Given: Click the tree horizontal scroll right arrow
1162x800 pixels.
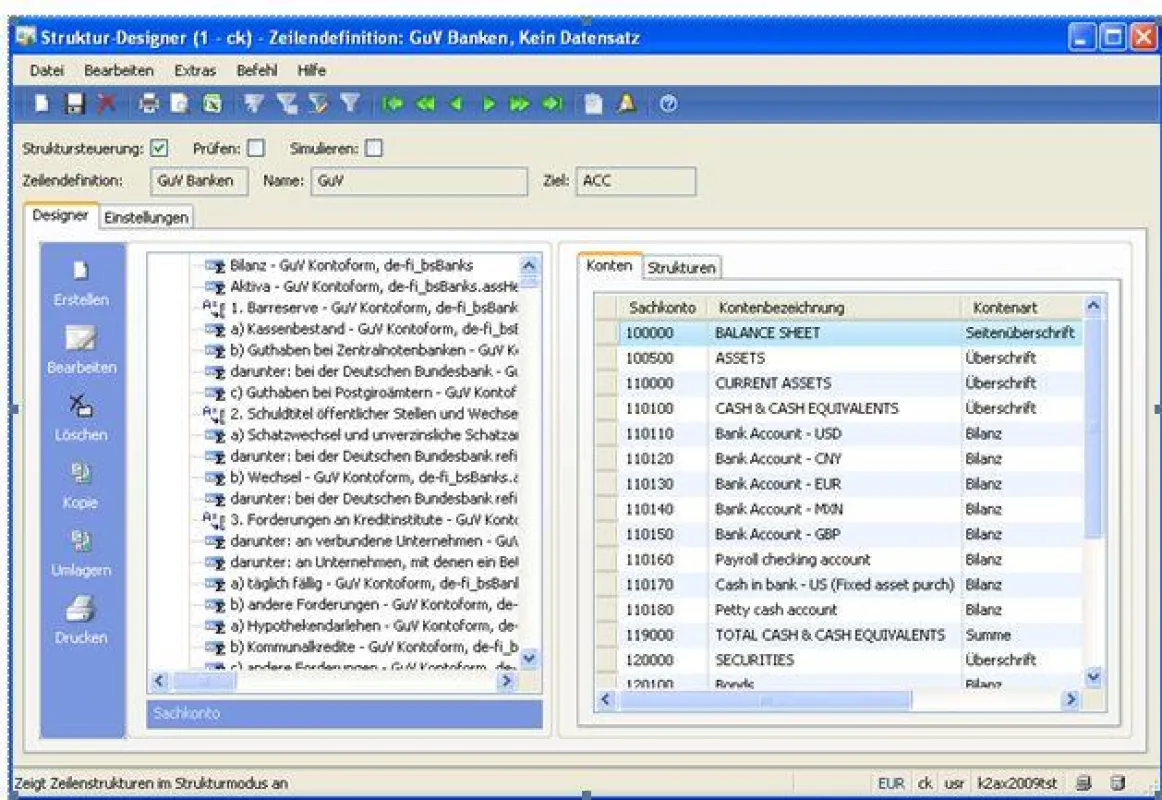Looking at the screenshot, I should 507,680.
